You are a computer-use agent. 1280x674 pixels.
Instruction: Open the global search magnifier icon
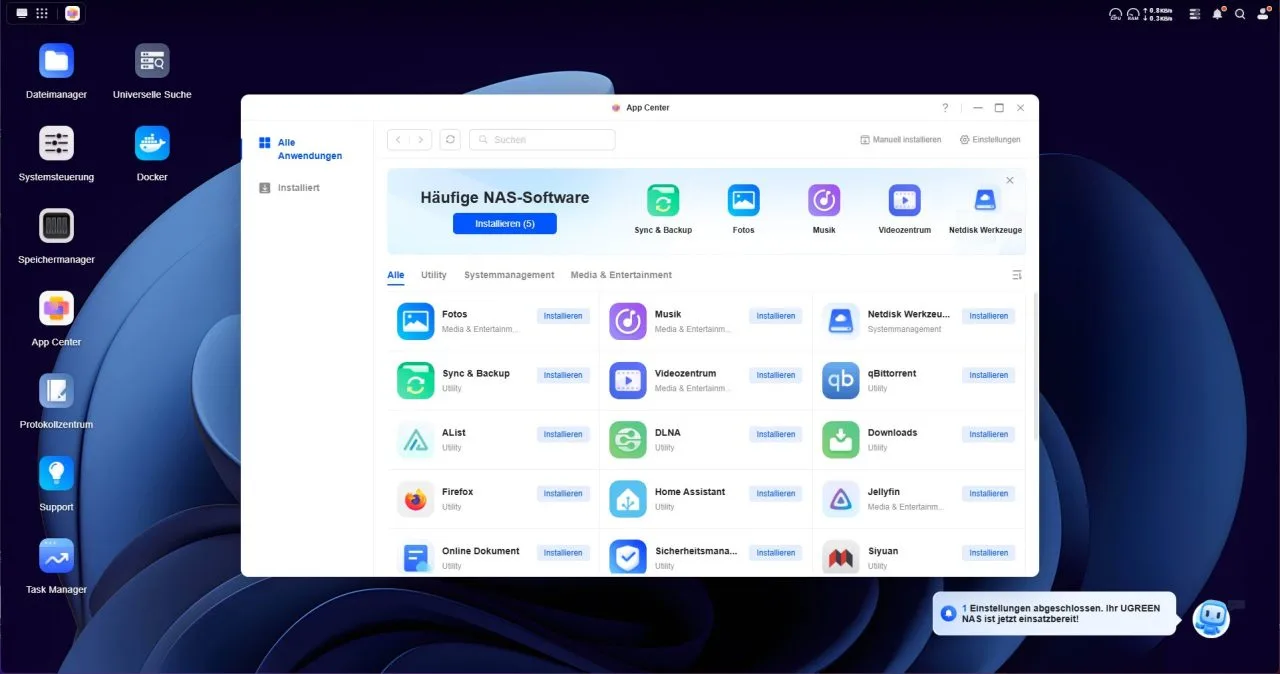click(x=1240, y=14)
